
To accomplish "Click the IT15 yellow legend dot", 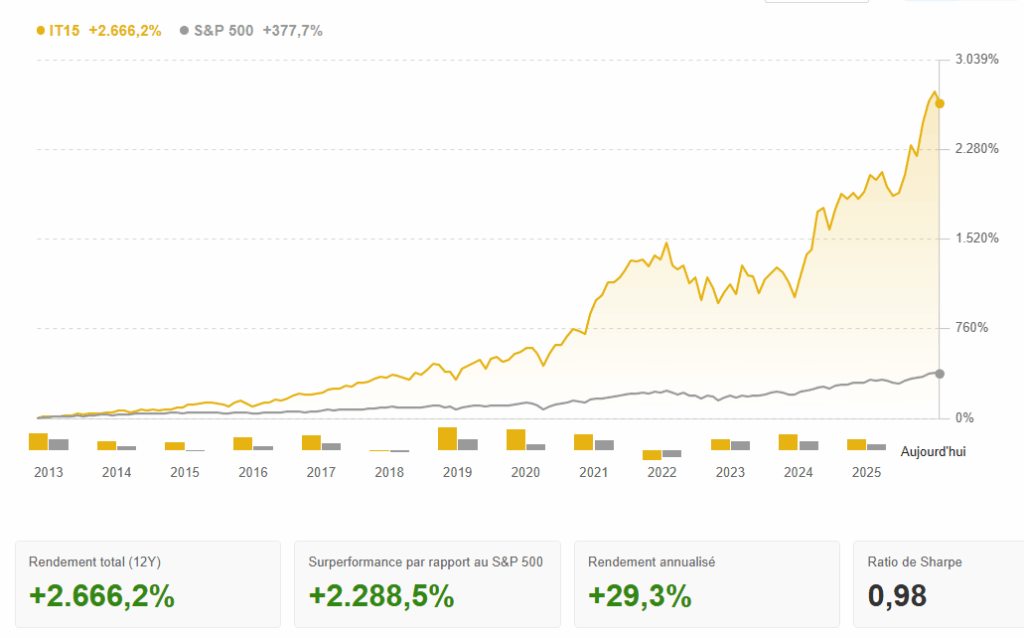I will tap(42, 31).
